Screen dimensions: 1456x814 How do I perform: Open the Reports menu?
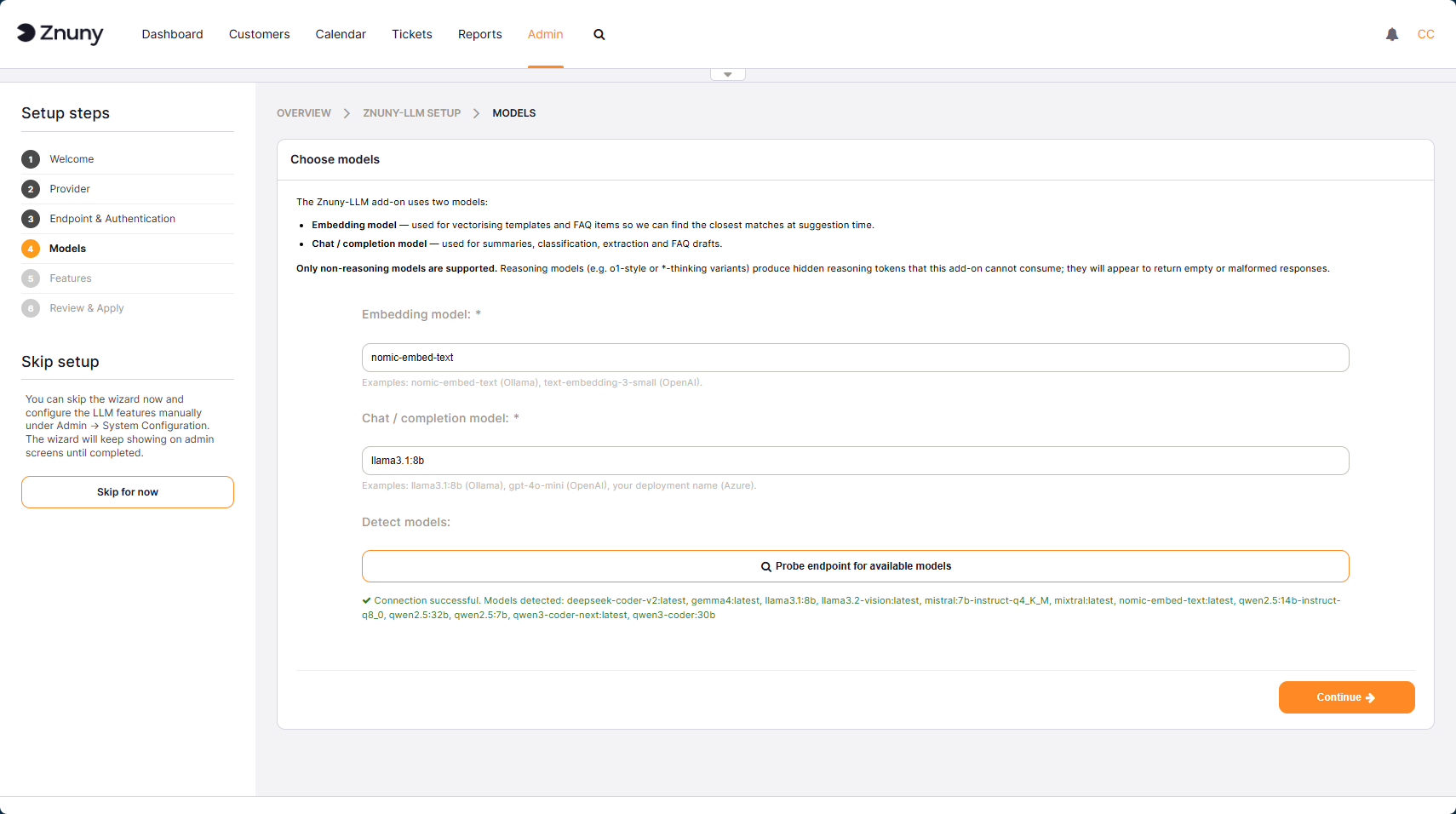480,34
